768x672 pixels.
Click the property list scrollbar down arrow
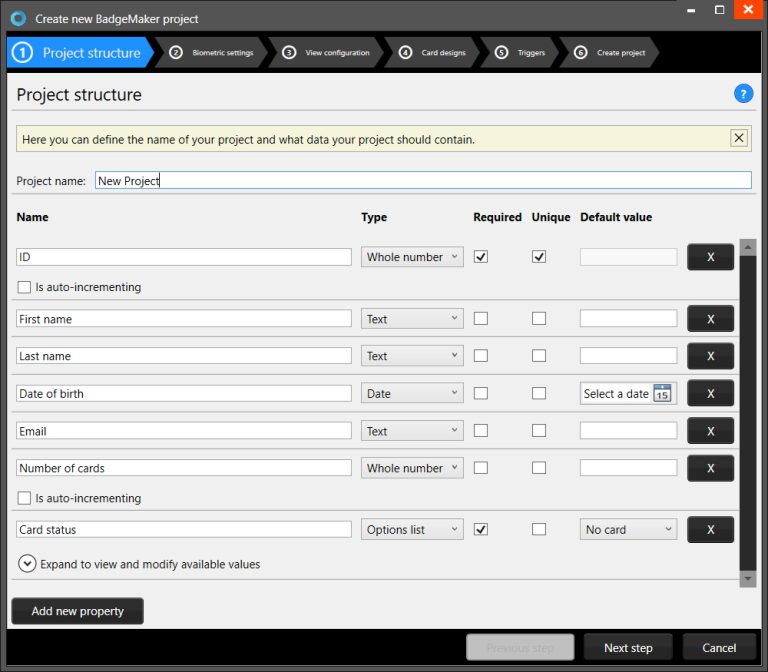(747, 579)
